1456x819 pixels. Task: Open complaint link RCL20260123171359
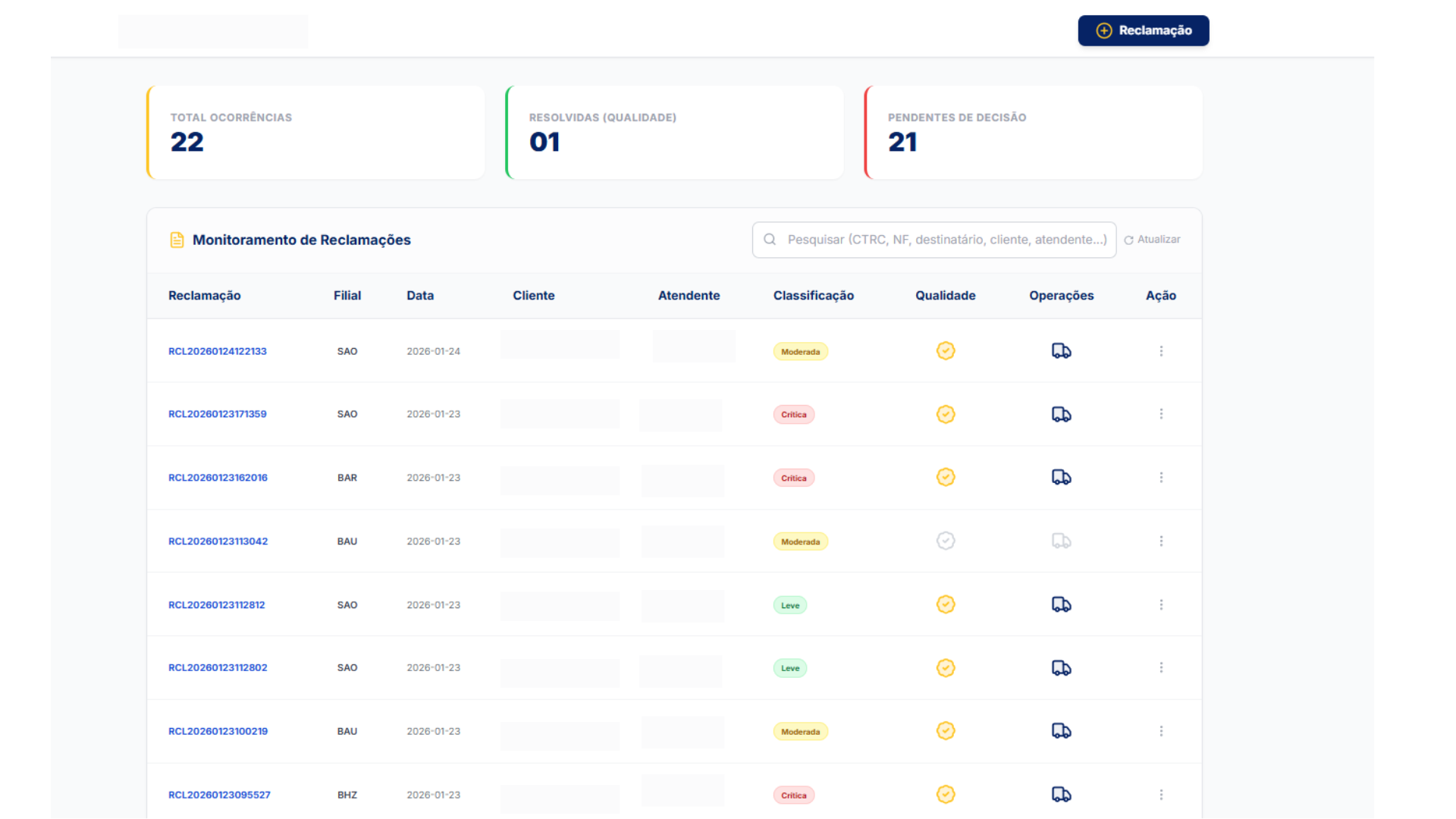(218, 414)
